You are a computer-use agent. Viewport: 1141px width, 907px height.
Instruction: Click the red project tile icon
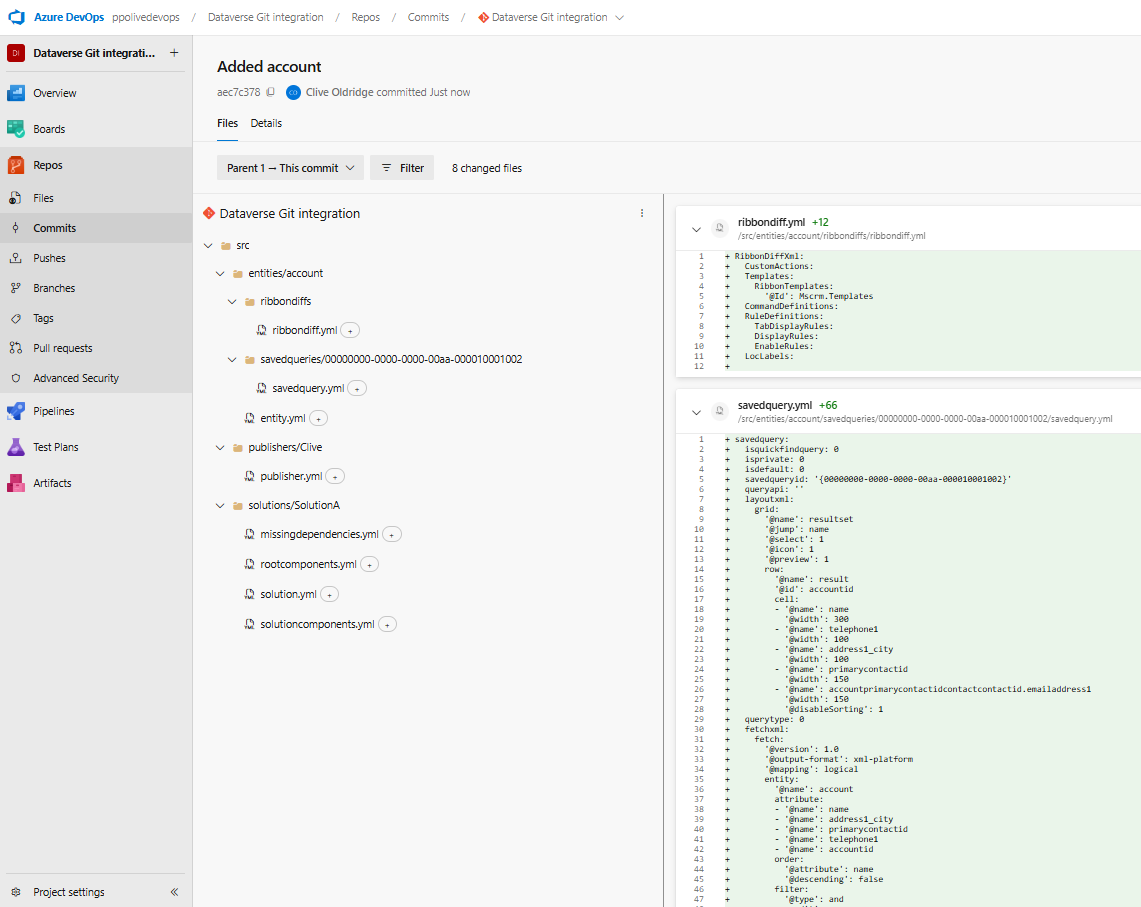(x=16, y=52)
